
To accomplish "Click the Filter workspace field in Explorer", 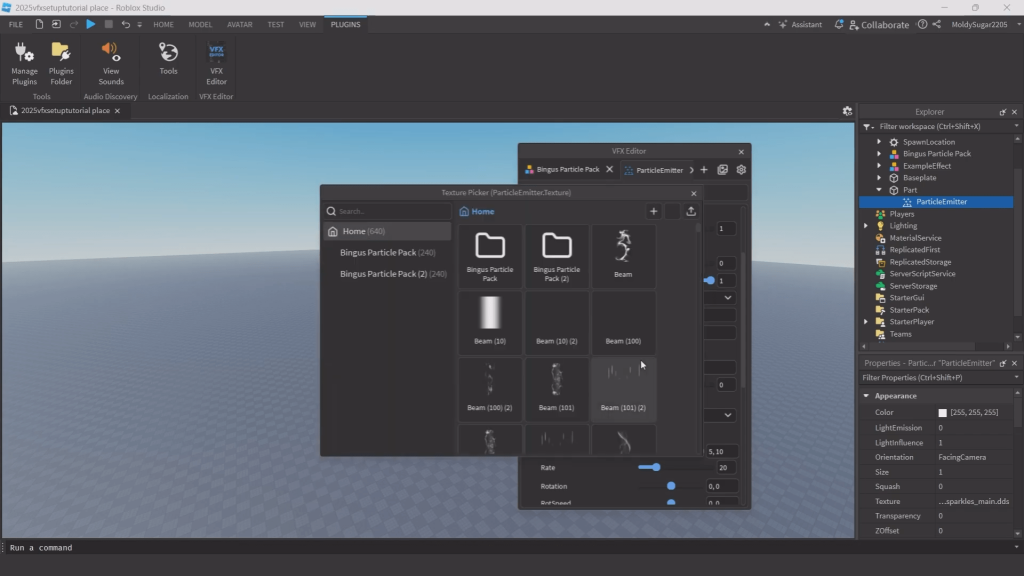I will [x=941, y=127].
